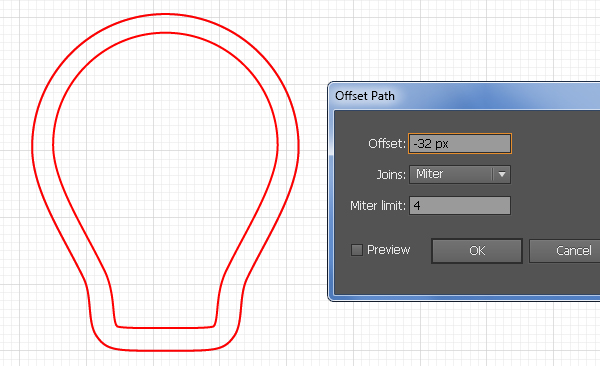Screen dimensions: 600x366
Task: Click the Offset: label text
Action: point(386,144)
